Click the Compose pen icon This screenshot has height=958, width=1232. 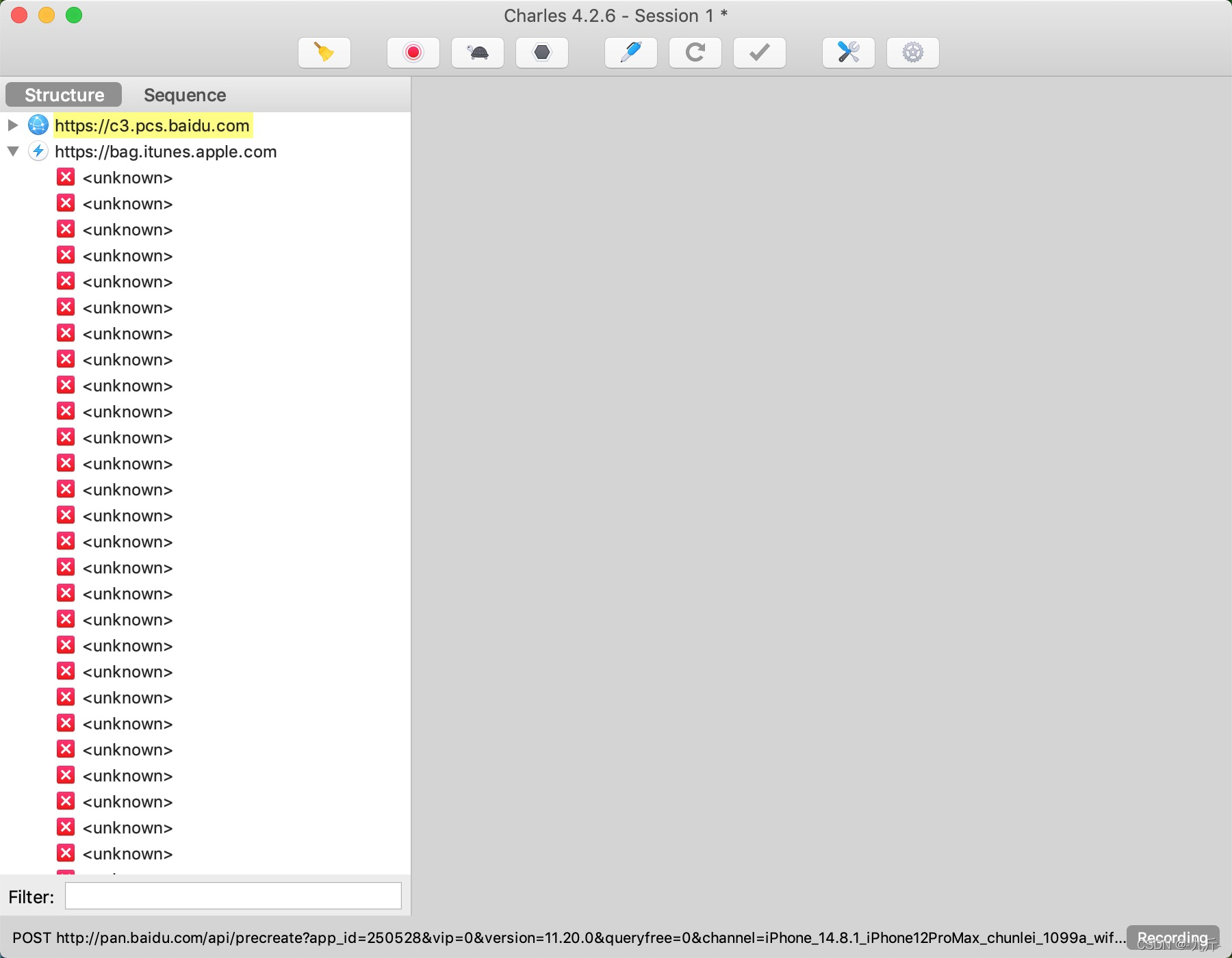pos(631,53)
